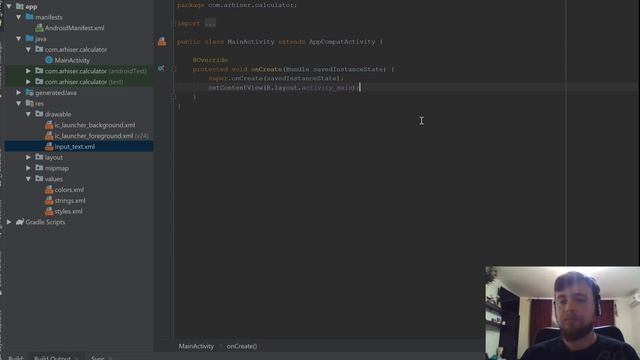Click the AndroidManifest.xml file icon

coord(39,28)
